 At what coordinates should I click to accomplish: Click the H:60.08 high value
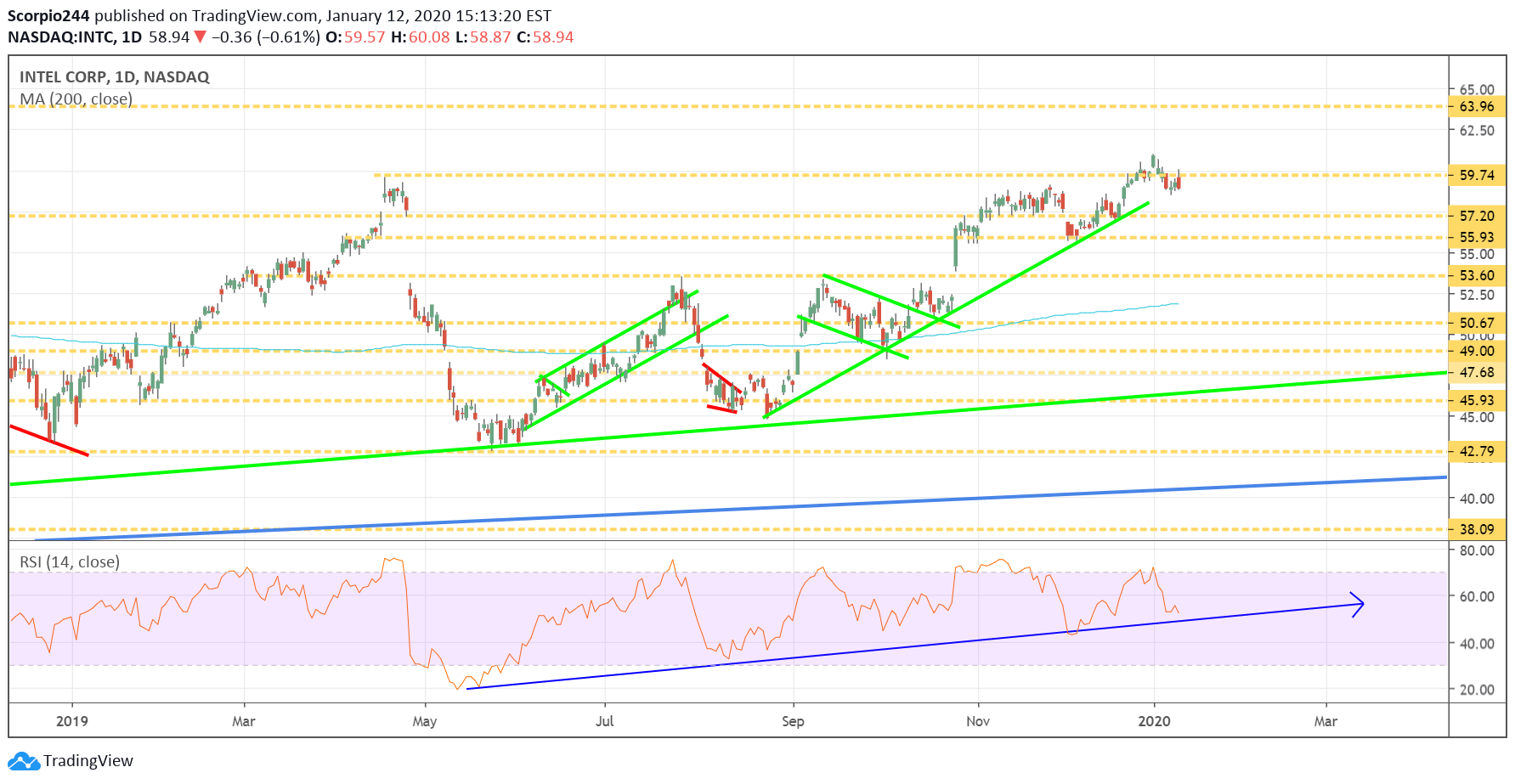[420, 37]
